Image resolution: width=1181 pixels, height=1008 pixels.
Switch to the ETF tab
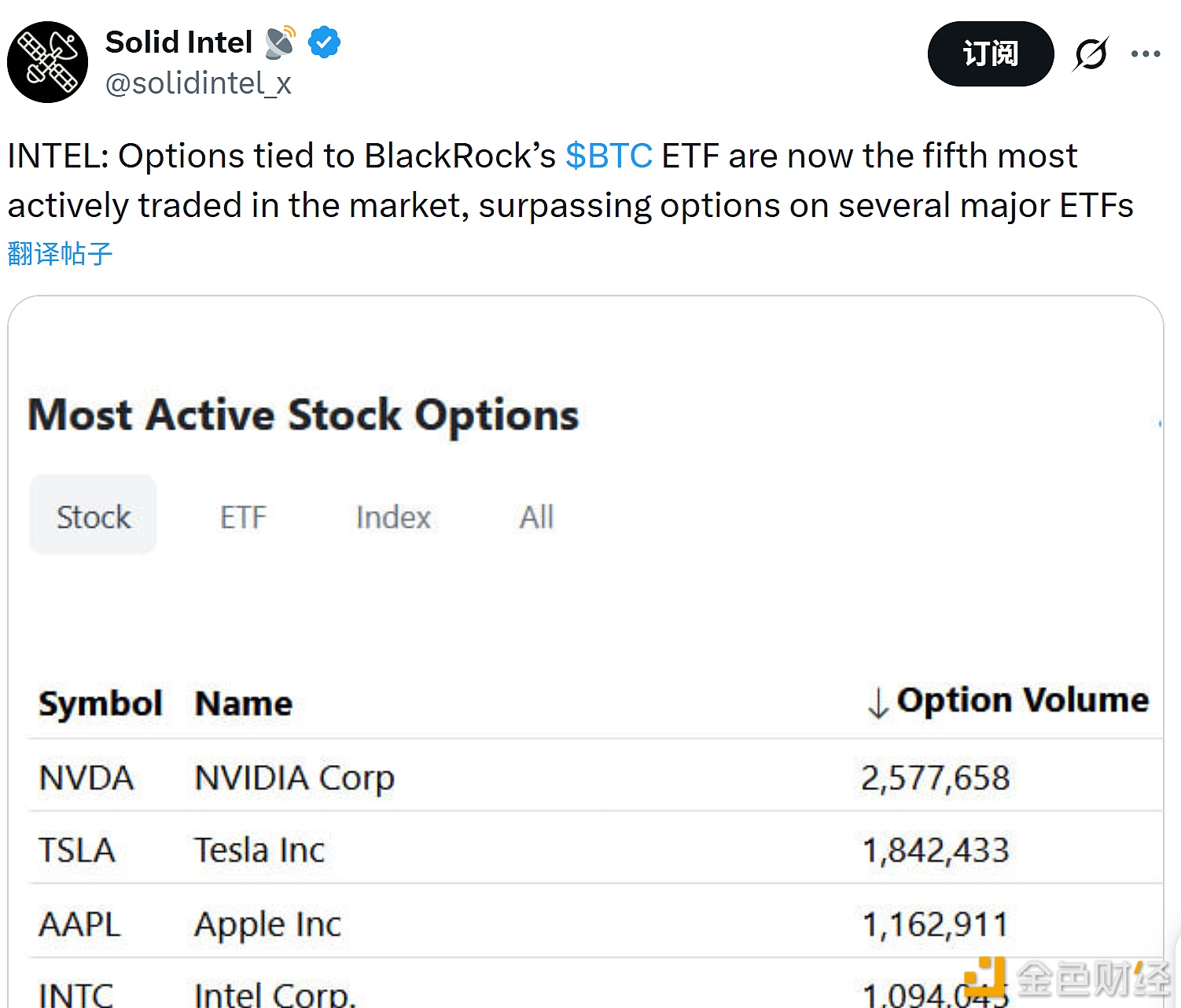[244, 517]
